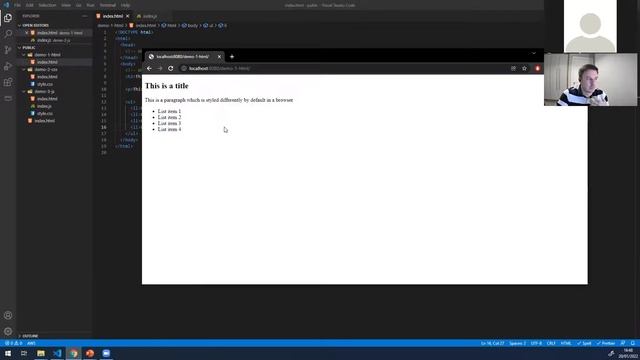
Task: Open the Accounts icon in activity bar
Action: pos(8,315)
